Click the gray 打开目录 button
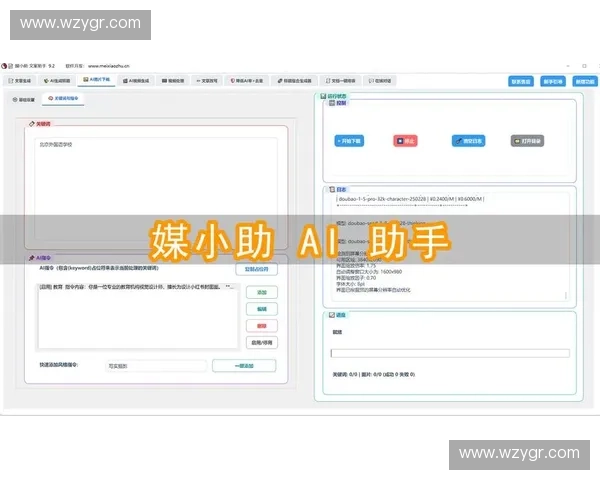600x480 pixels. click(x=527, y=141)
